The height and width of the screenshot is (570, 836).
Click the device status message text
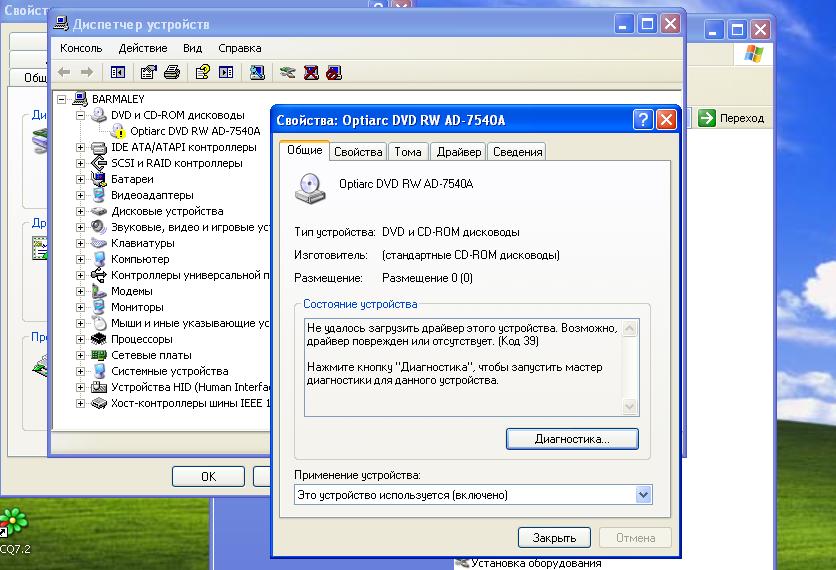[x=462, y=354]
